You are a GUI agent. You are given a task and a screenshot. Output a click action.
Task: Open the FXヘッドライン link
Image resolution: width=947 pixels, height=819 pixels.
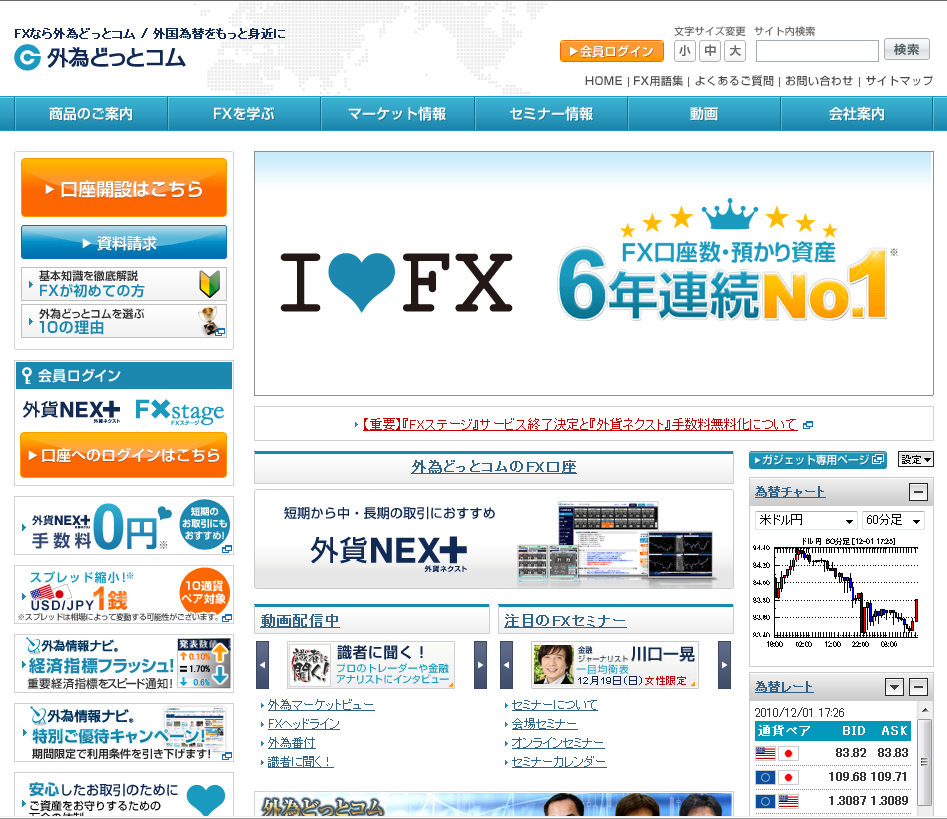[x=304, y=724]
